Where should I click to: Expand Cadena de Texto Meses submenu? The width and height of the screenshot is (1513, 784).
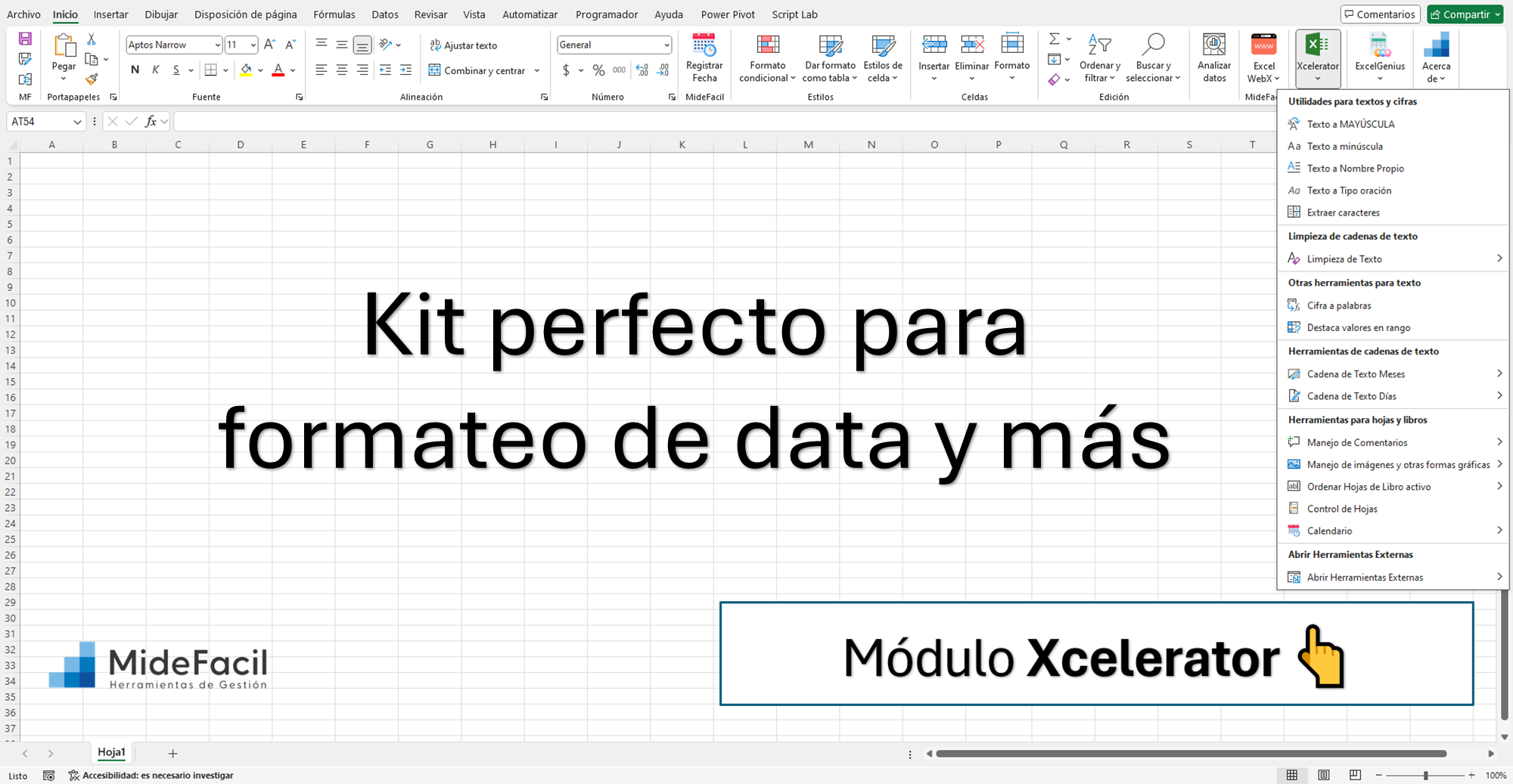click(1393, 373)
